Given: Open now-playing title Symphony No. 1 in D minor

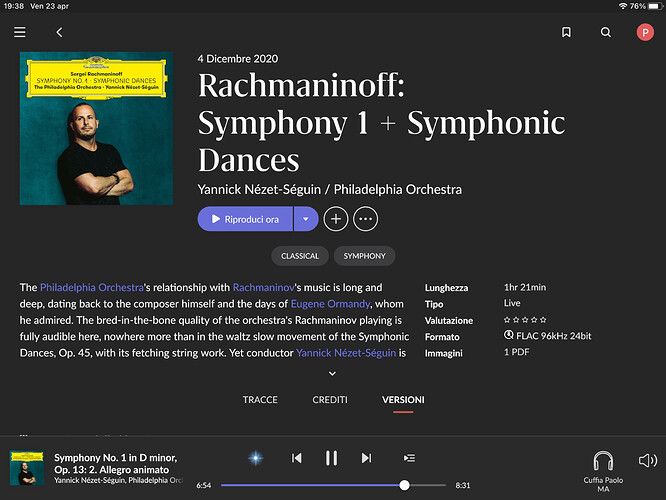Looking at the screenshot, I should coord(116,463).
